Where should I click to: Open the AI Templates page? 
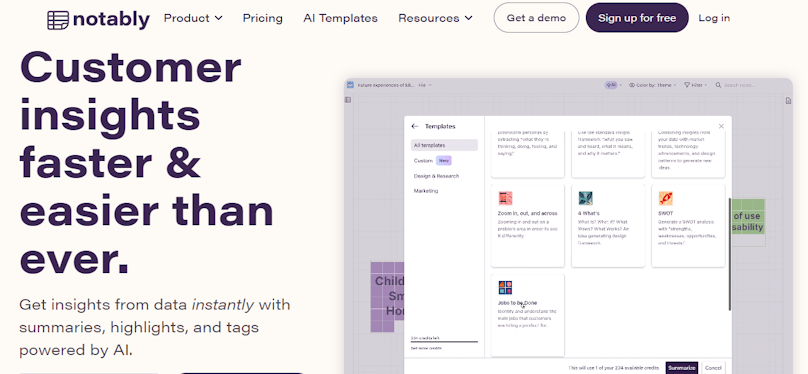341,18
